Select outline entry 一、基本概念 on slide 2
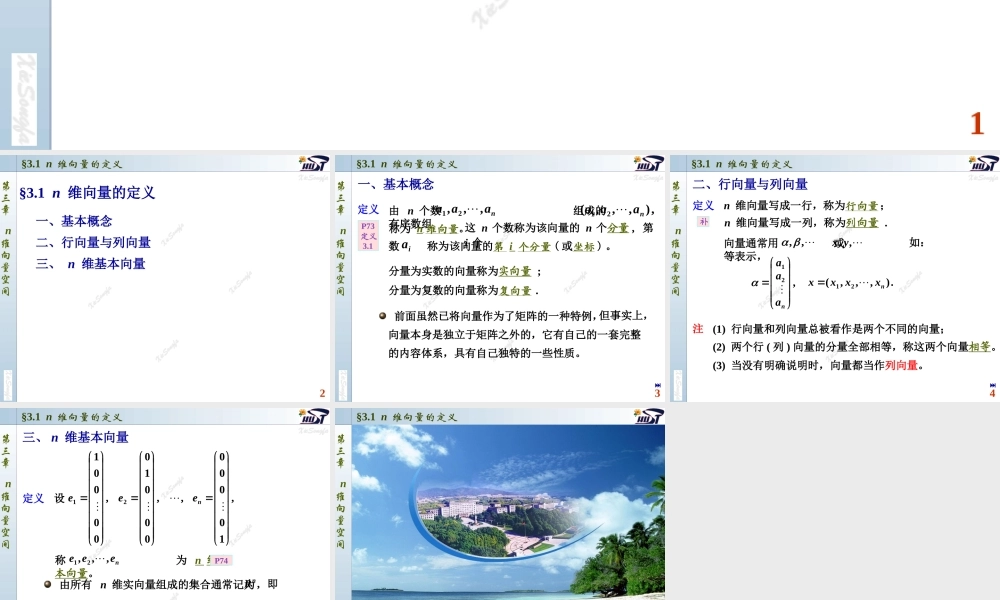 83,221
